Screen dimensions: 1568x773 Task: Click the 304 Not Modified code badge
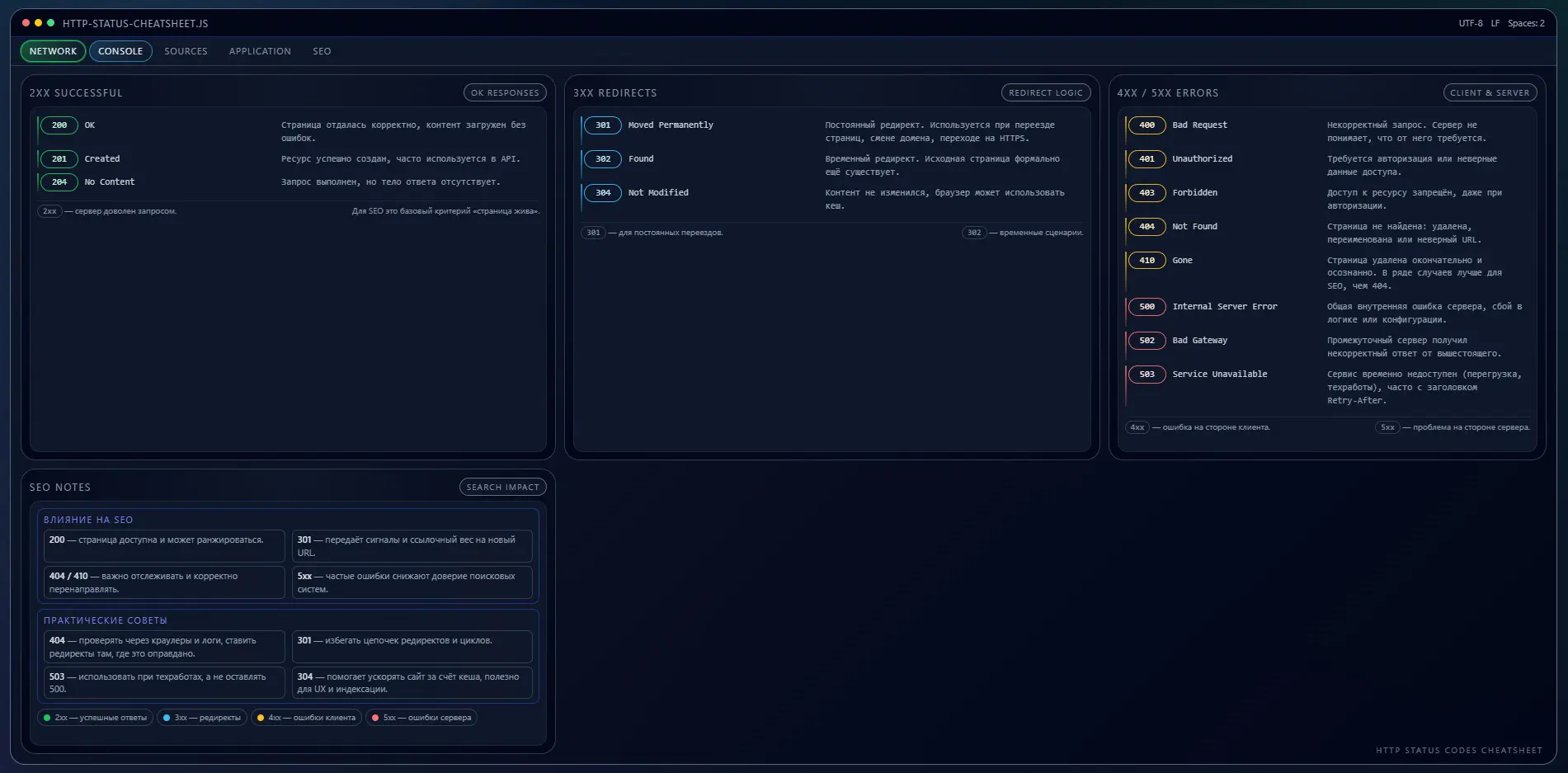[603, 193]
